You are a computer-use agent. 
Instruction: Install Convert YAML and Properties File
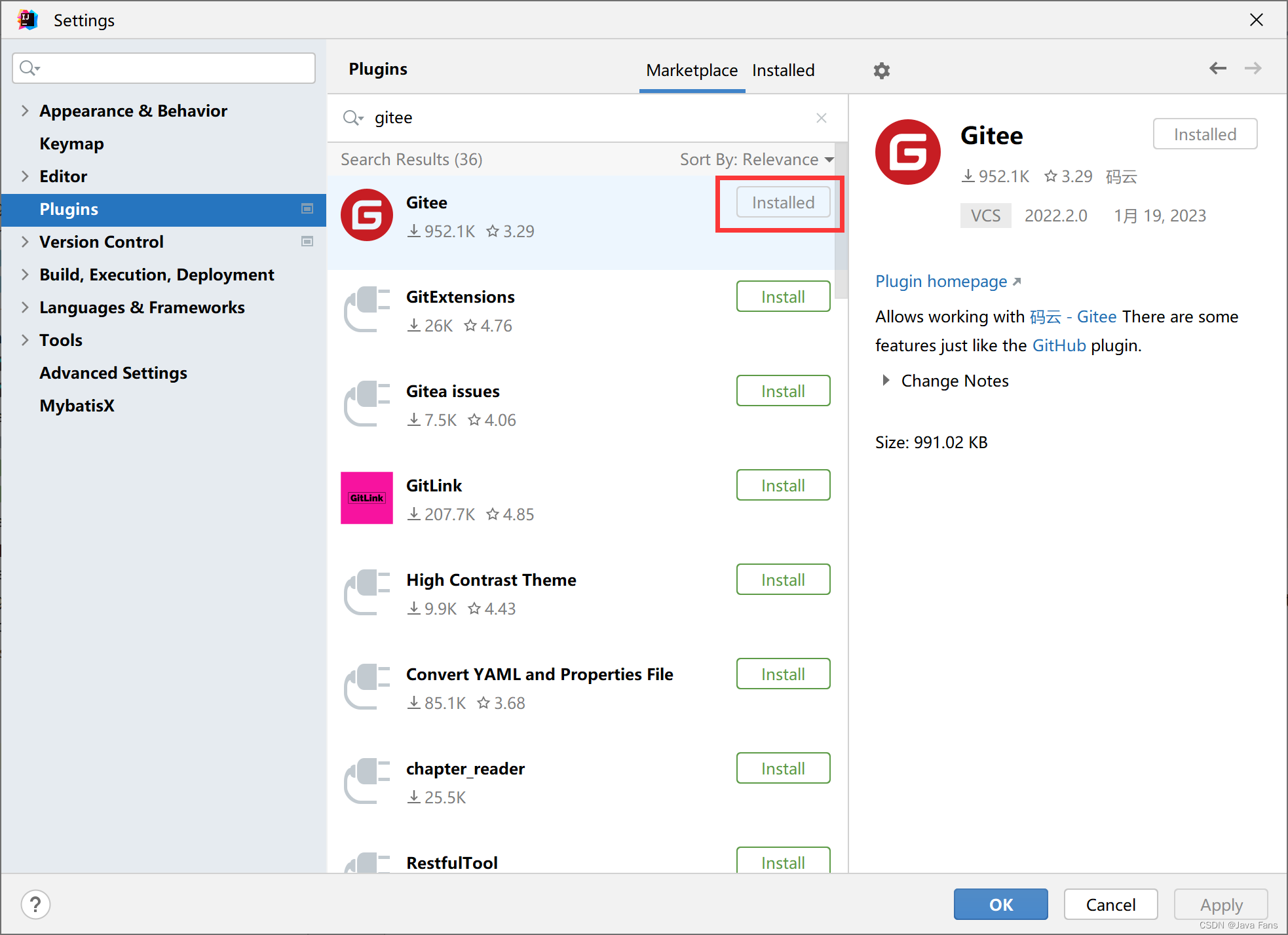(x=783, y=674)
